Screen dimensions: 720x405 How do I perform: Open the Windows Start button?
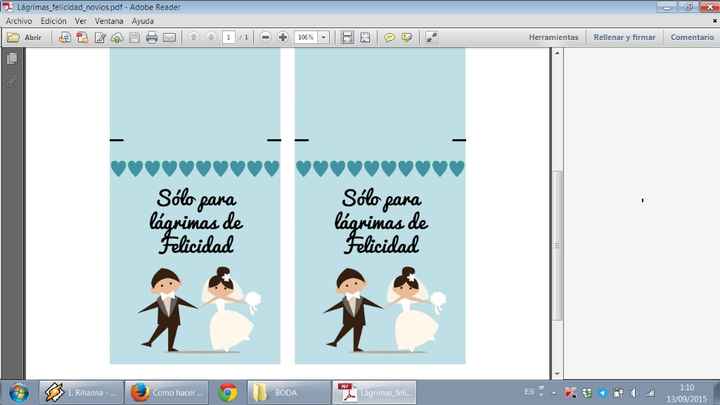click(x=19, y=393)
